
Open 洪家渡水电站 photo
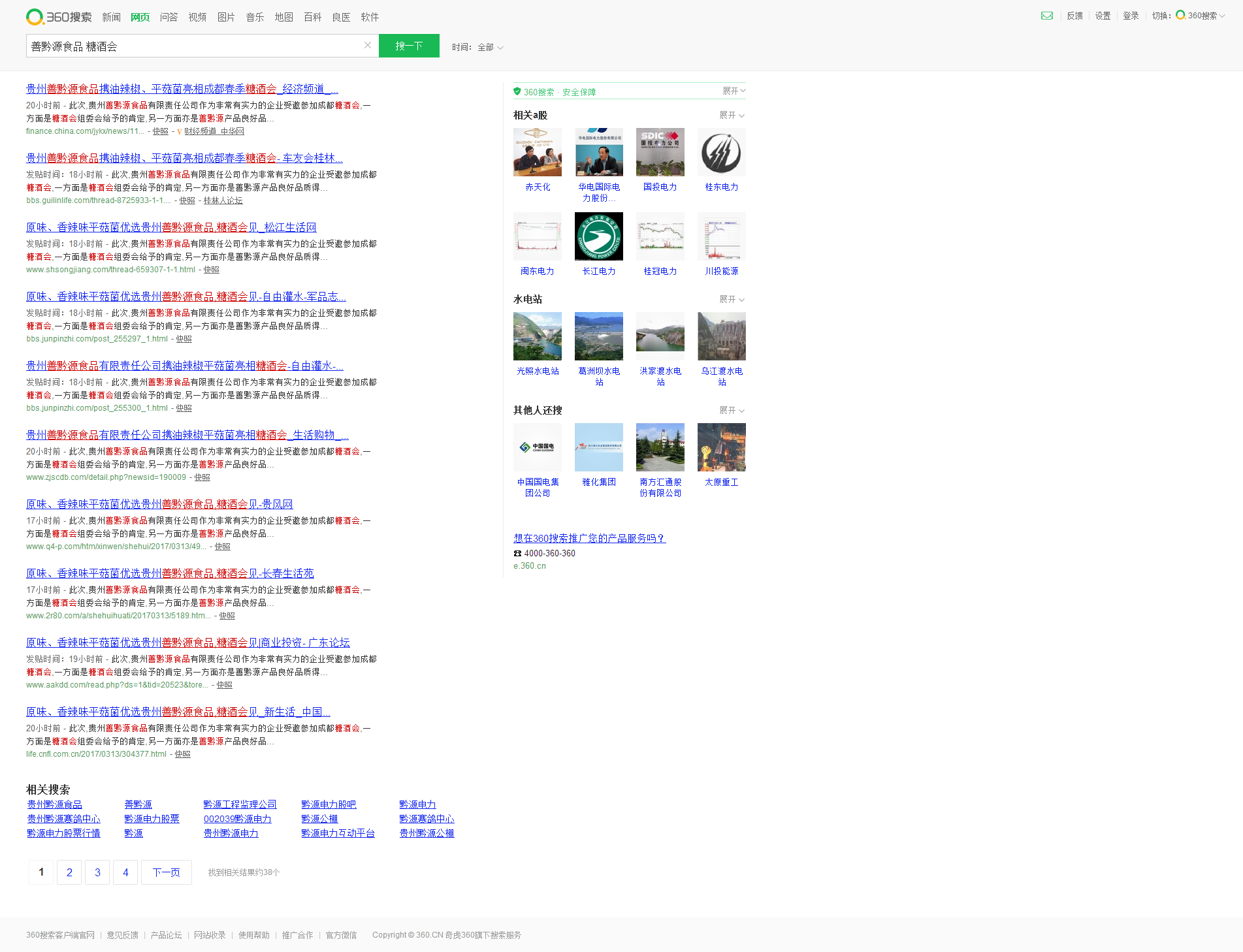click(660, 336)
